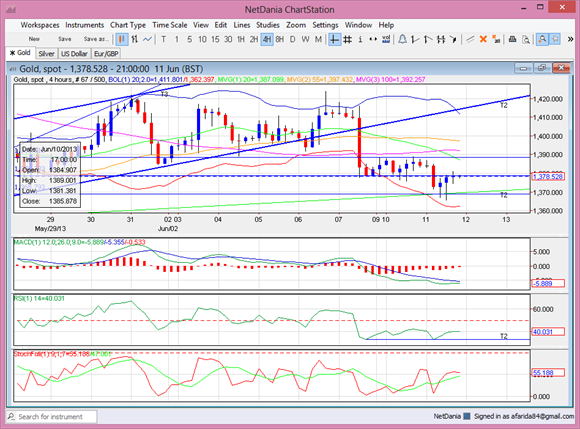Select monthly 'M' time scale
580x429 pixels.
pyautogui.click(x=318, y=39)
